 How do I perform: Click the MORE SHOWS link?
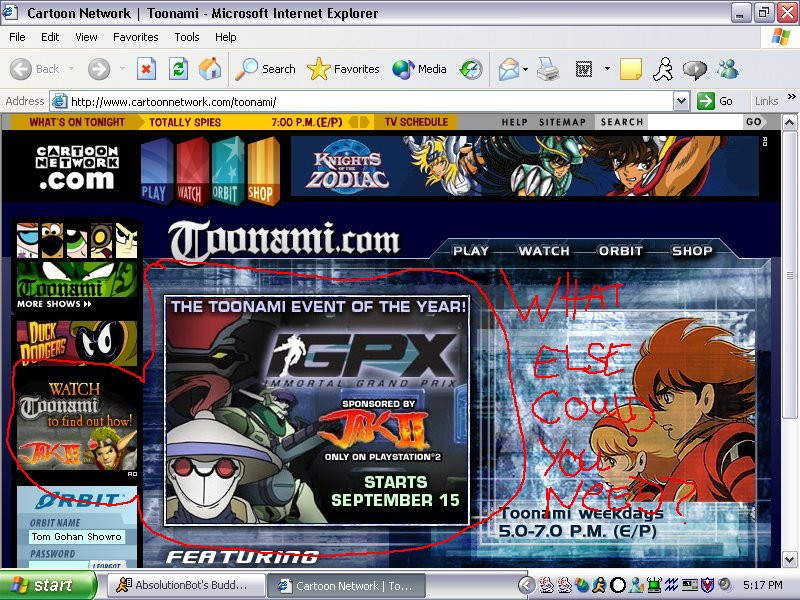[x=54, y=304]
